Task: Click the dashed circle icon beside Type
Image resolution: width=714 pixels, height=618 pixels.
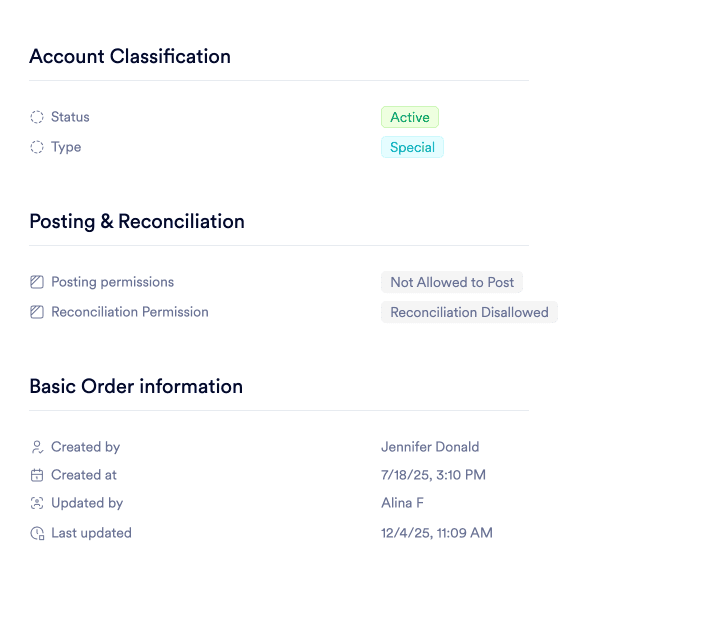Action: click(37, 147)
